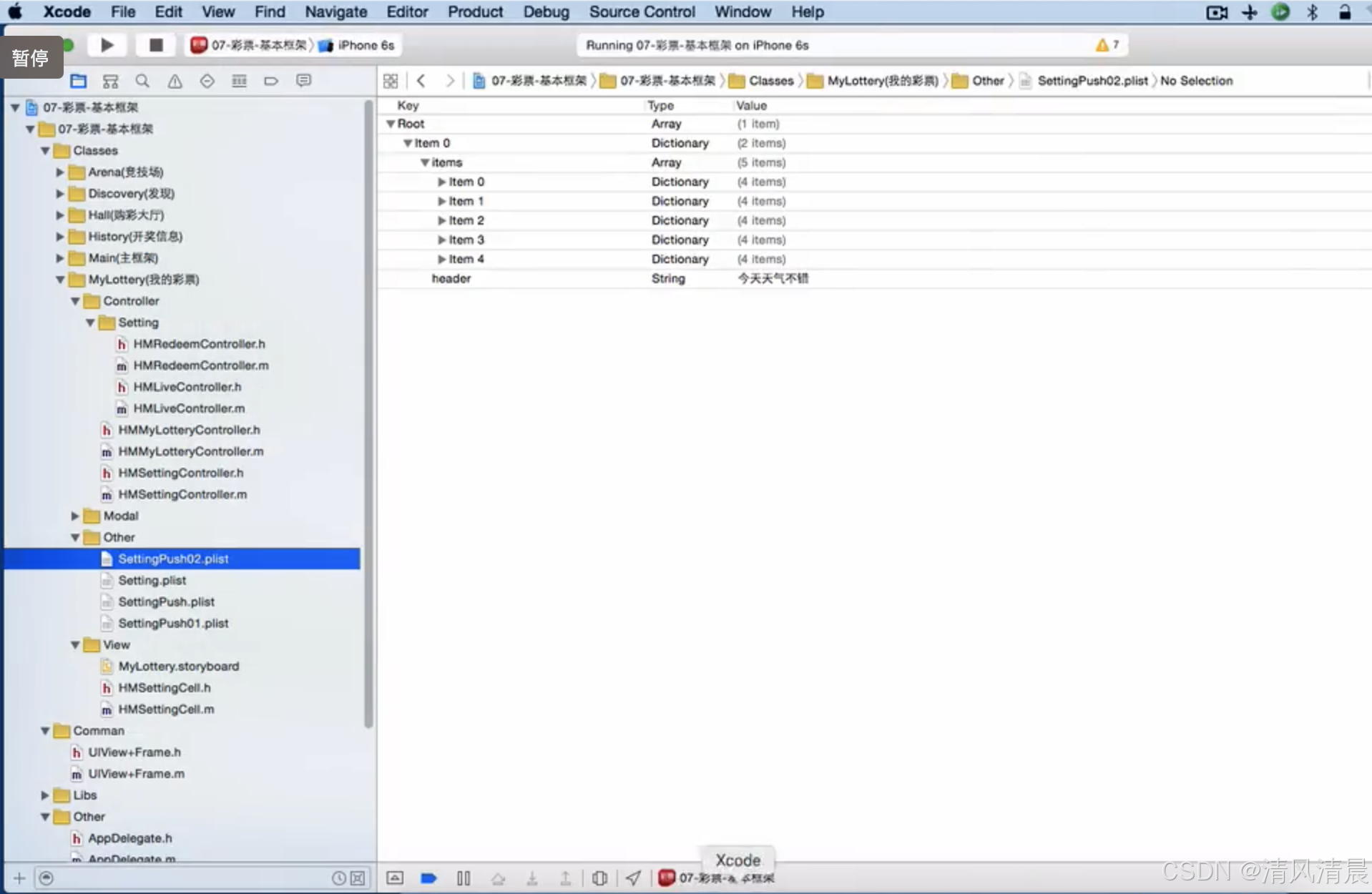Viewport: 1372px width, 894px height.
Task: Click the Type column header
Action: 661,105
